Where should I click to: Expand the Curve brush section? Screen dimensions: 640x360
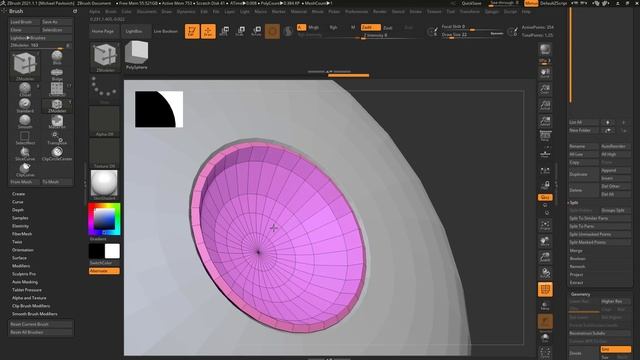(x=18, y=202)
